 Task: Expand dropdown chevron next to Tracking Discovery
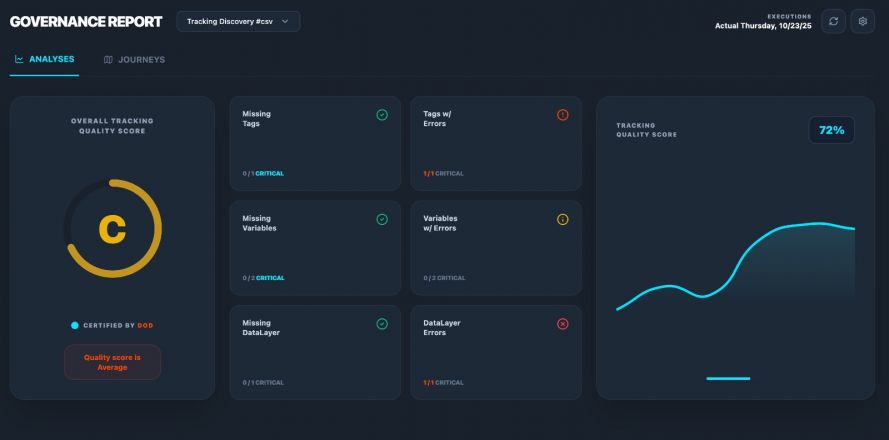tap(286, 21)
